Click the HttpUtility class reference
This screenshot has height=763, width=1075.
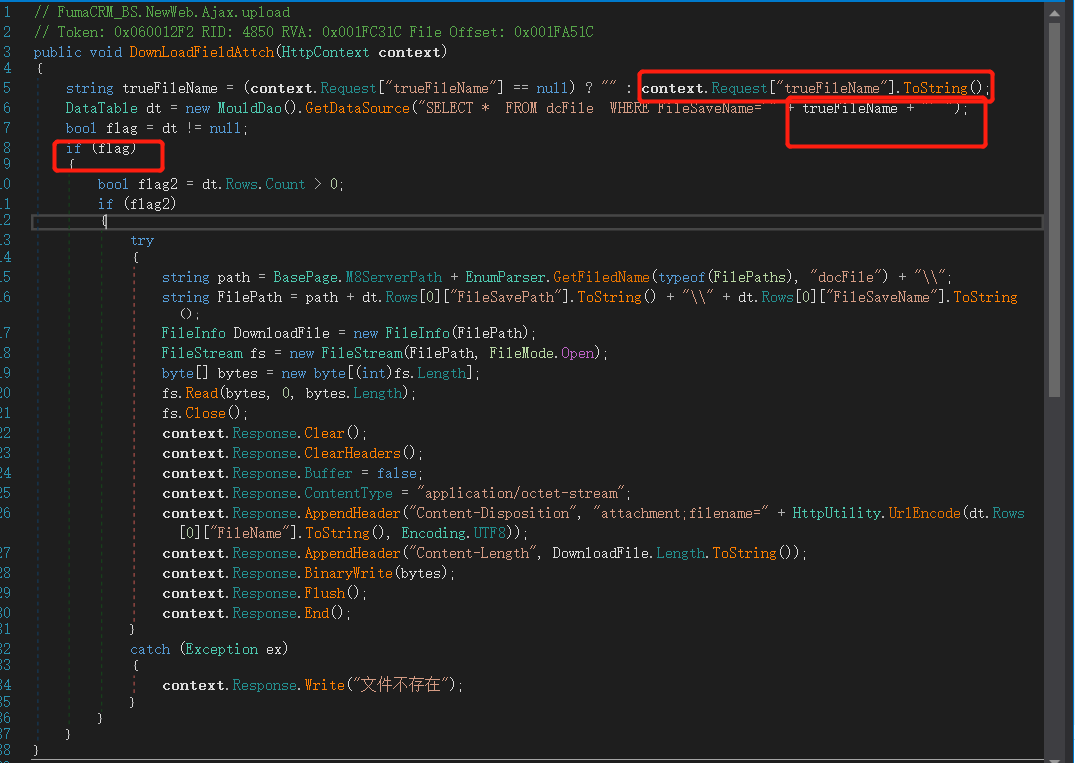836,513
